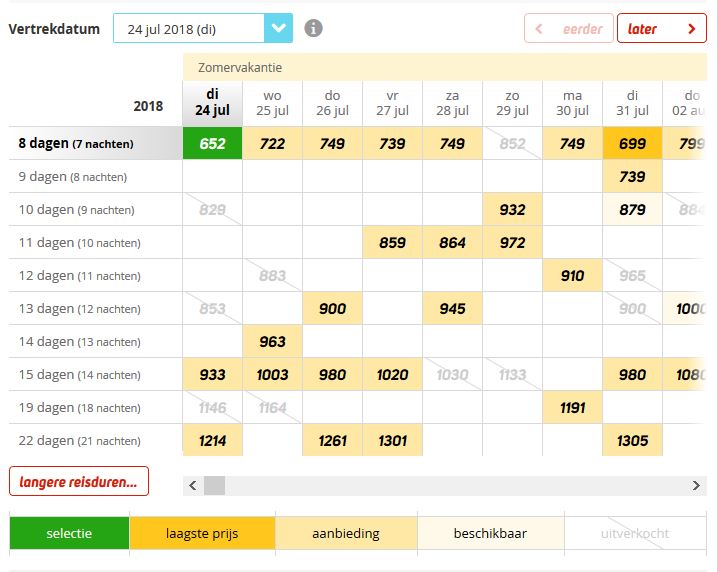Viewport: 717px width, 572px height.
Task: Click langere reisduren button
Action: (x=79, y=481)
